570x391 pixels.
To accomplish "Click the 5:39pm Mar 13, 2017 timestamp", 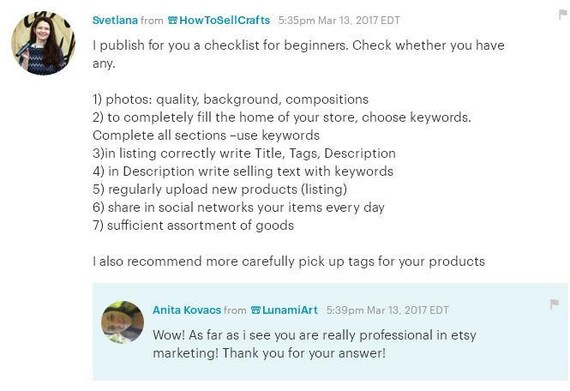I will pos(388,310).
